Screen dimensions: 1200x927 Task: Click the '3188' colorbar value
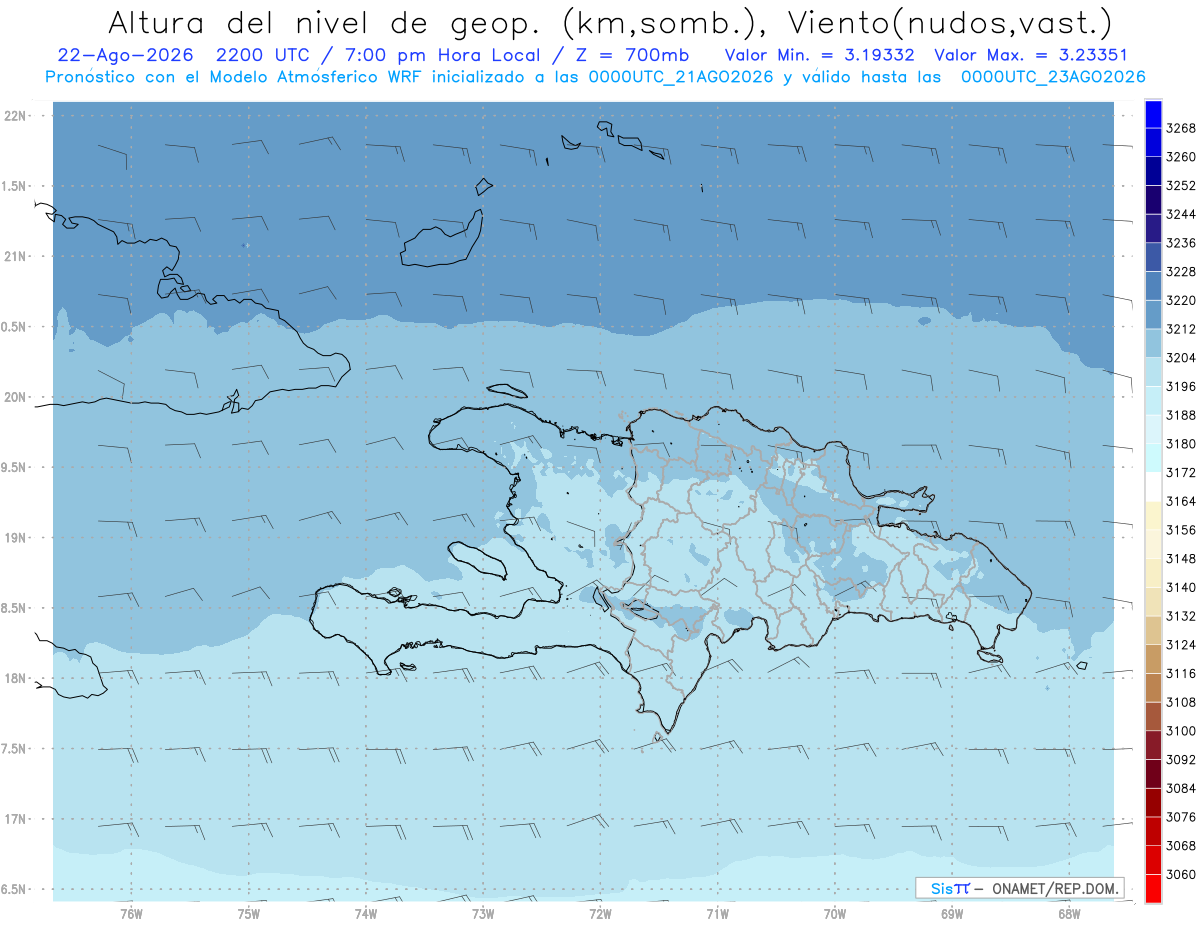tap(1181, 415)
